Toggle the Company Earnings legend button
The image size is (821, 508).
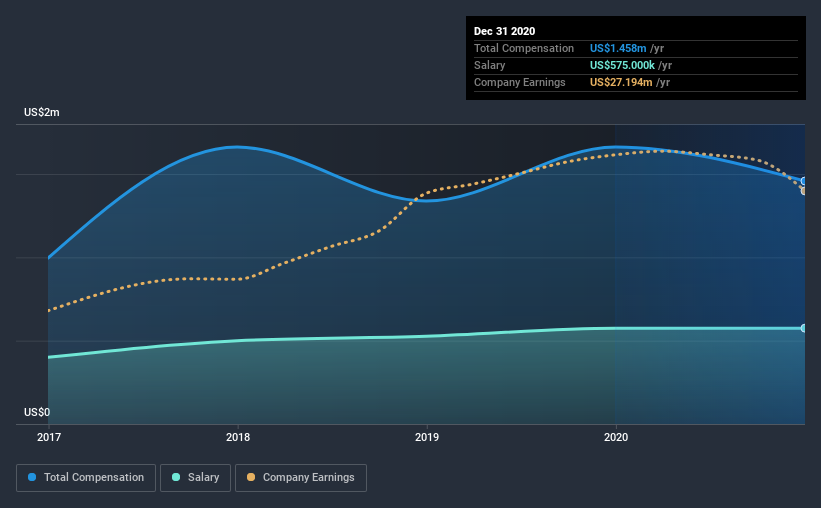coord(301,478)
